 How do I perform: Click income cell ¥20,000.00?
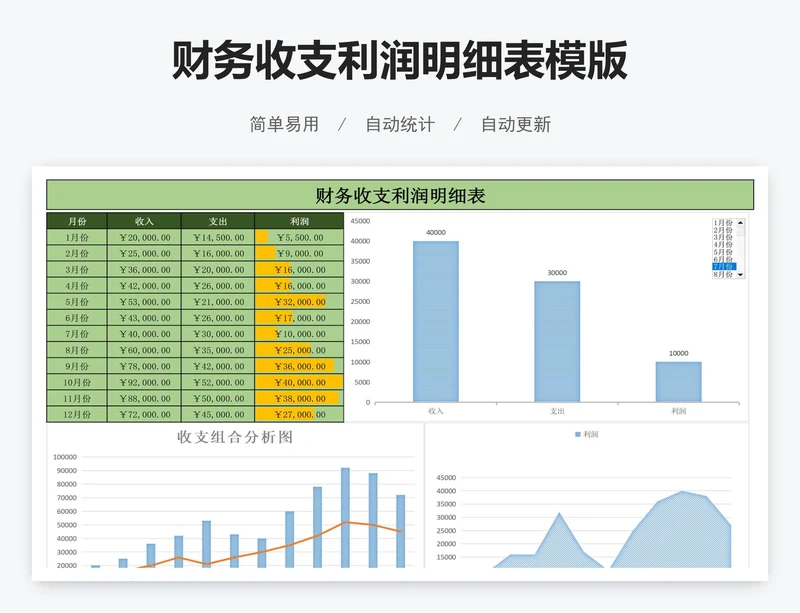click(x=144, y=237)
